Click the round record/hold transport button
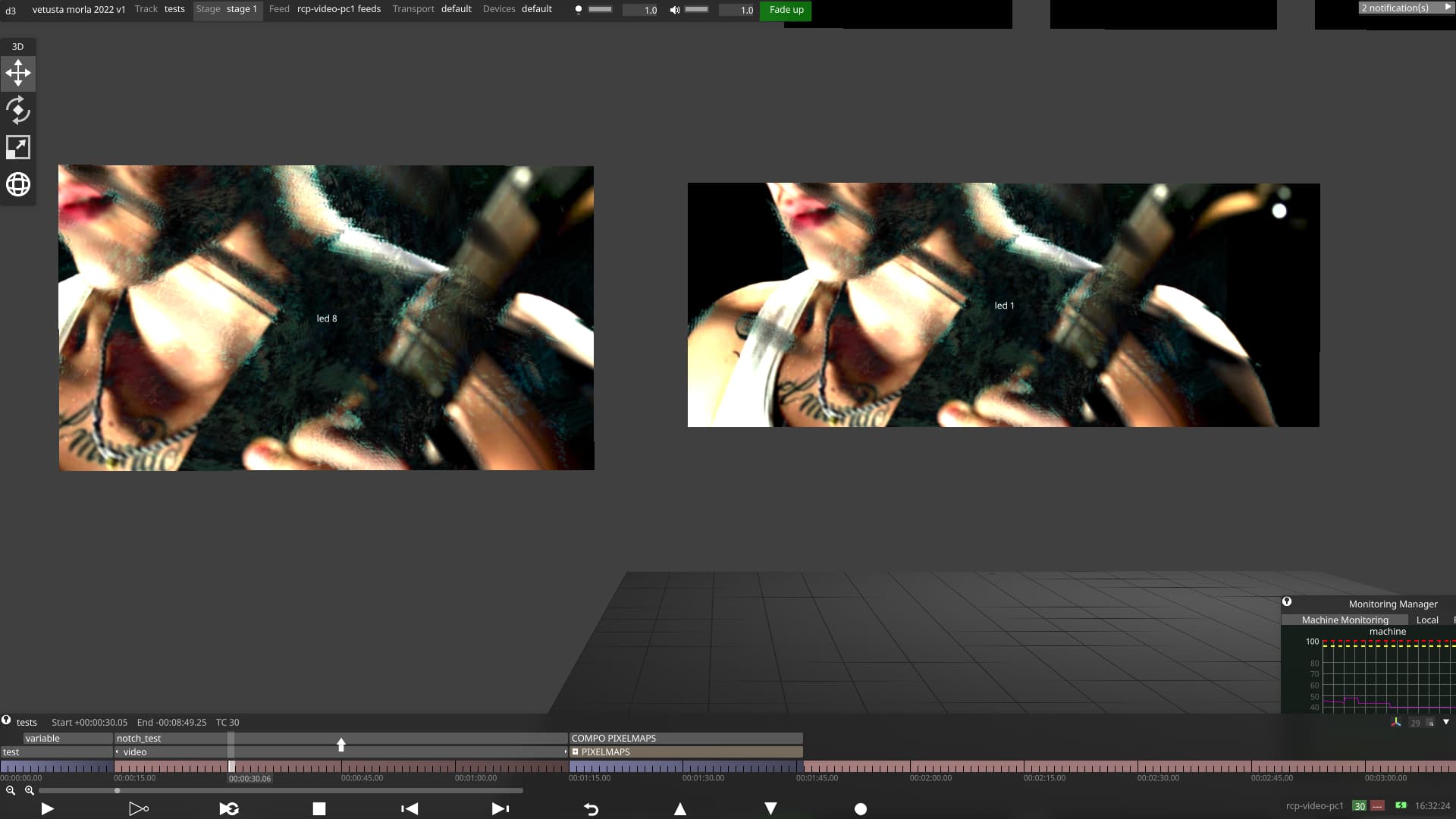 861,809
